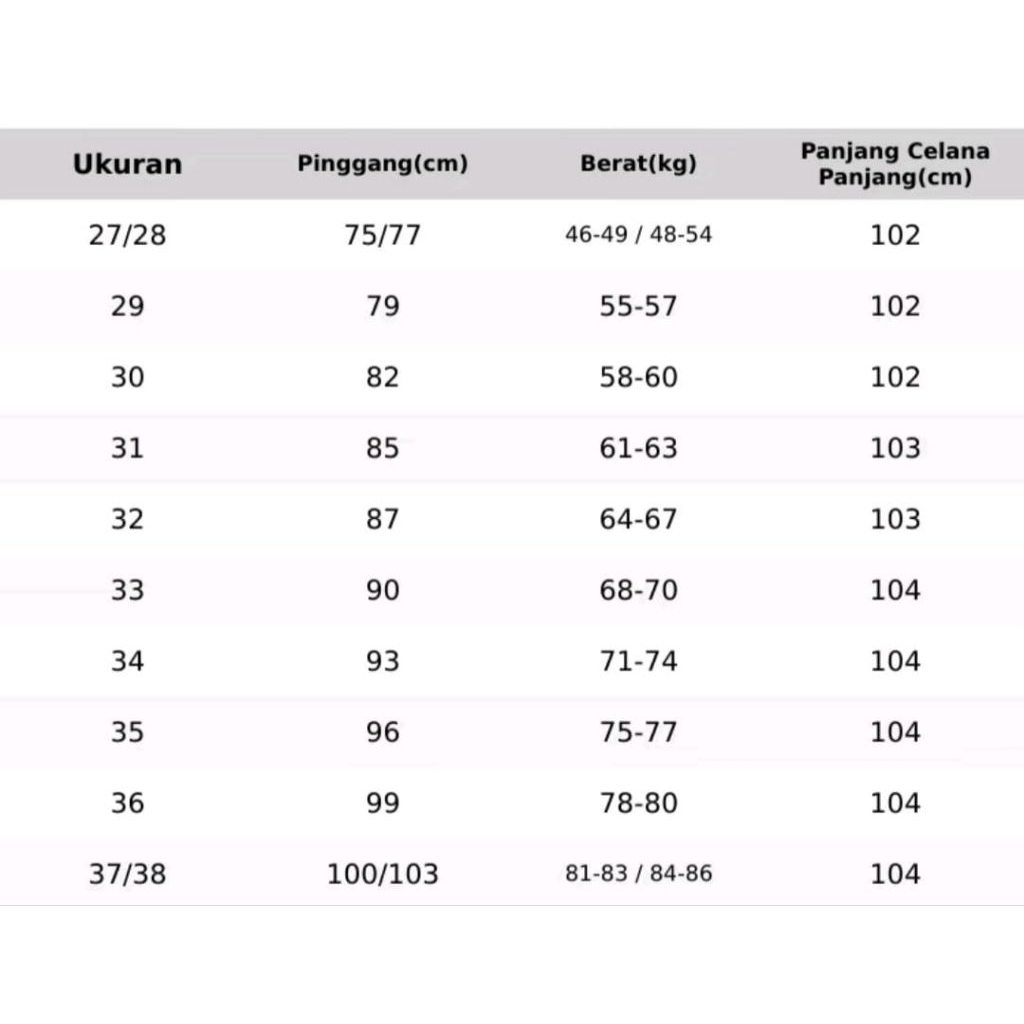Select waist value 82

point(382,377)
